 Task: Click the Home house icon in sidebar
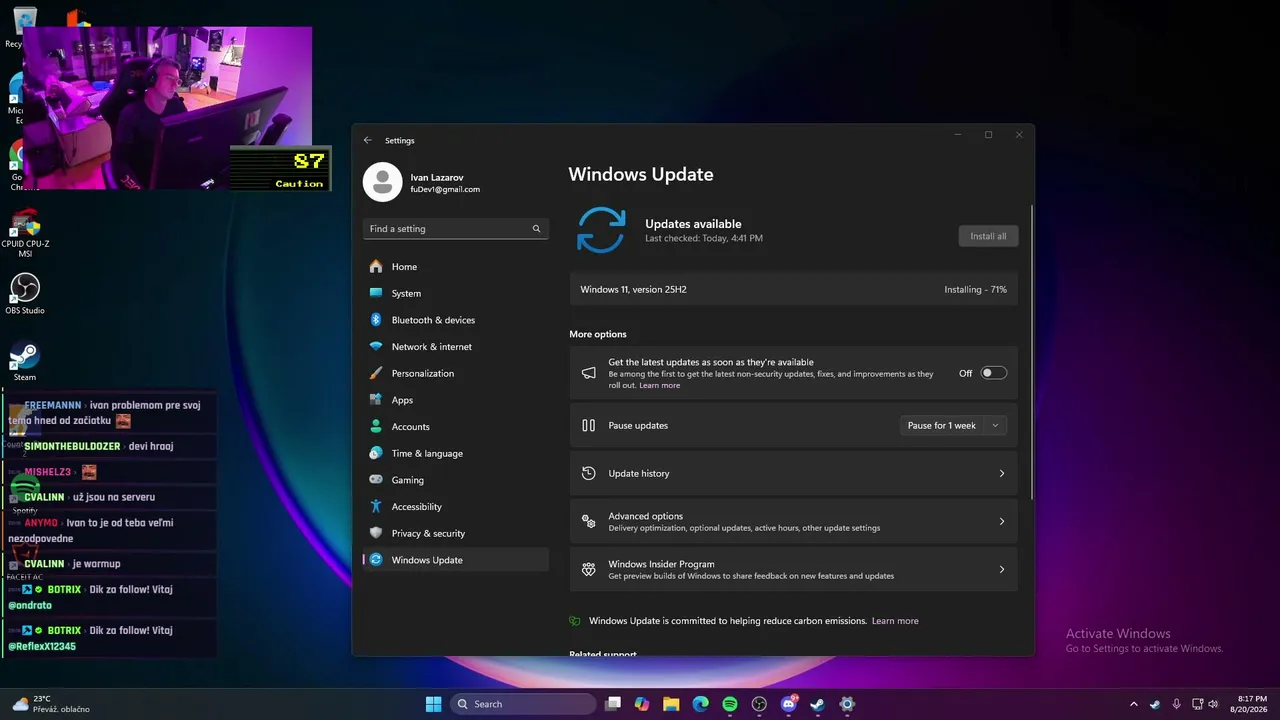point(376,267)
